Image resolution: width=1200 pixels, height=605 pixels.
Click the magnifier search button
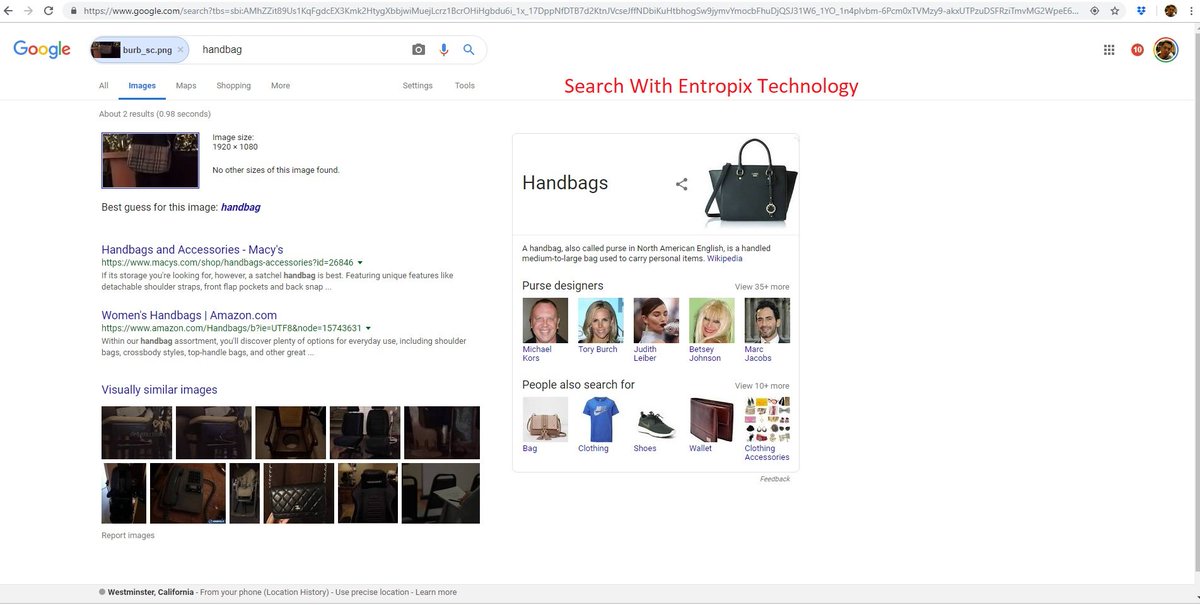click(x=468, y=49)
